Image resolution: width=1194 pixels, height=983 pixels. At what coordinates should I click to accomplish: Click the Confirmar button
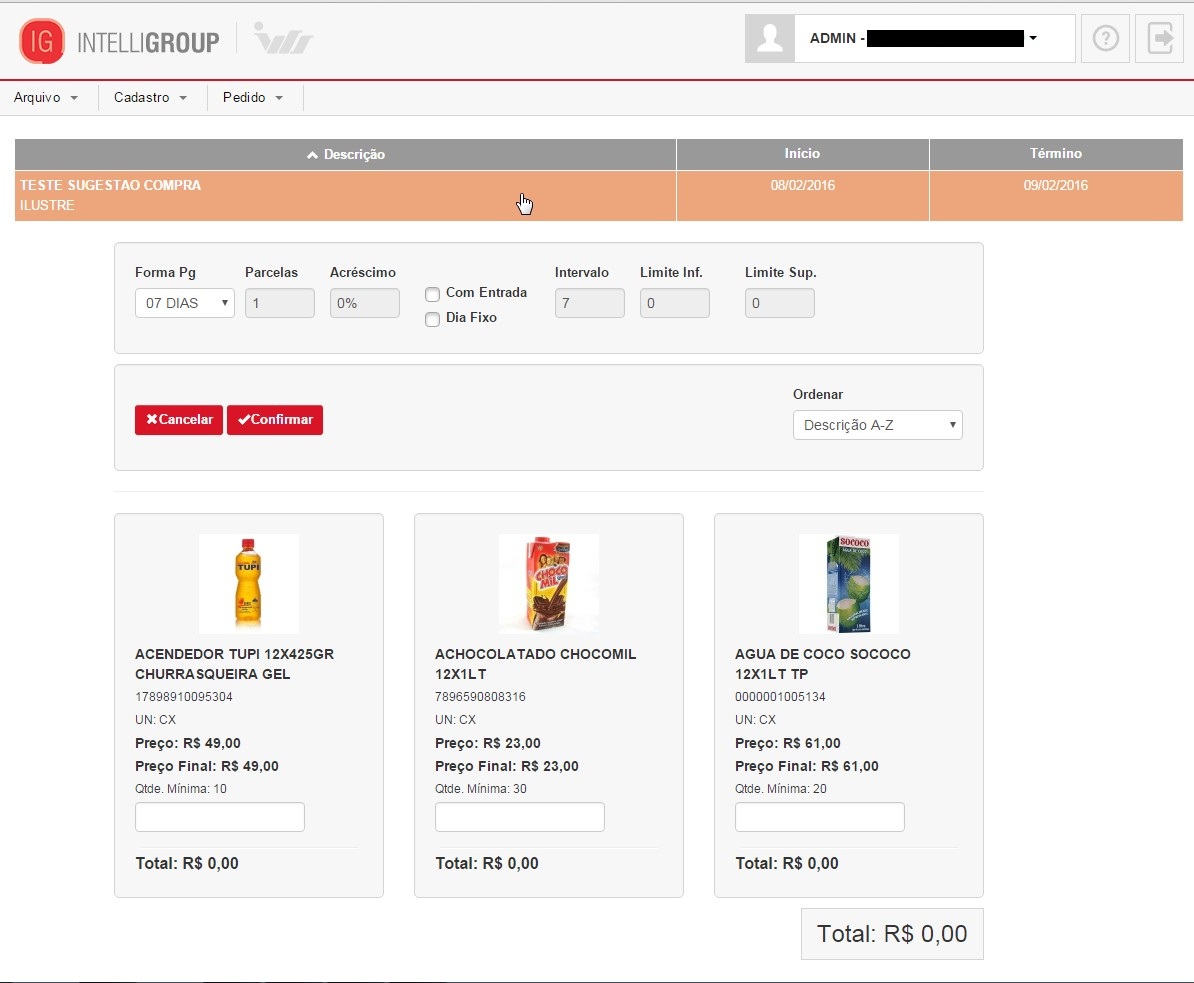275,420
